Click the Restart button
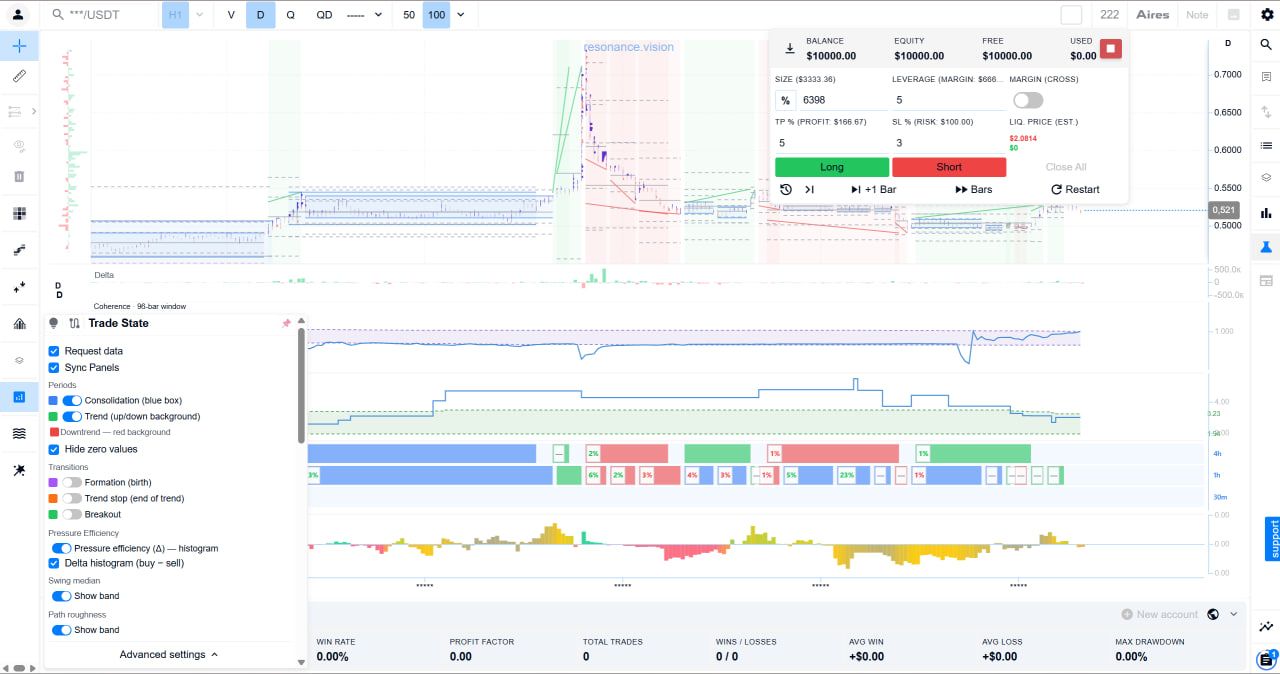The image size is (1280, 674). point(1075,189)
